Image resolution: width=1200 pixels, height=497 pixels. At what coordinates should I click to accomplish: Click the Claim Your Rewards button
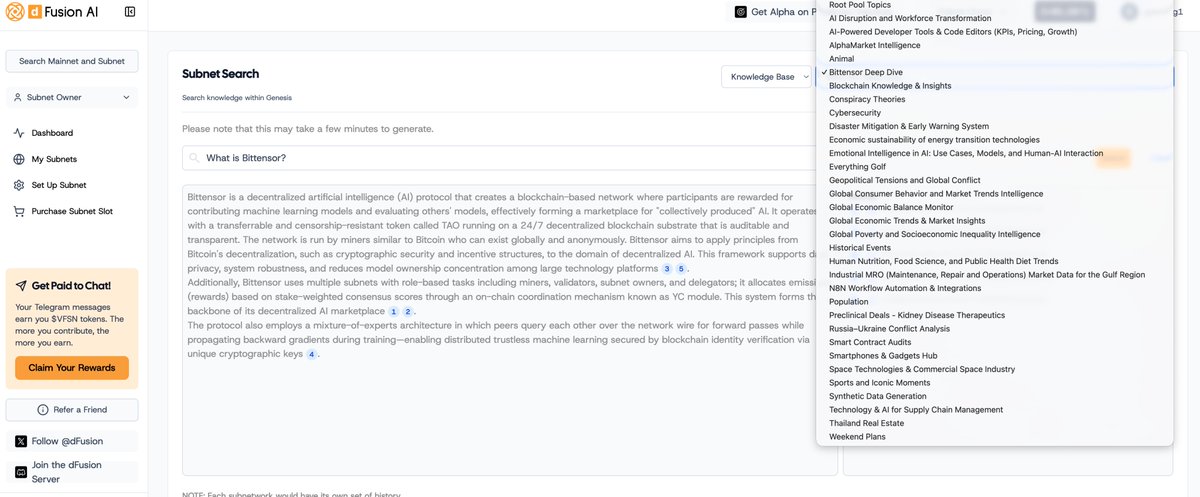coord(72,368)
